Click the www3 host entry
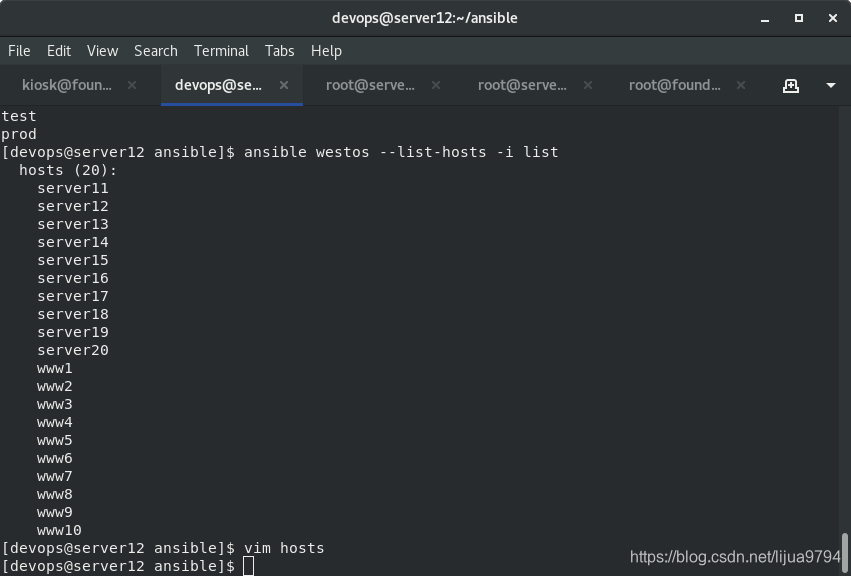 tap(54, 404)
